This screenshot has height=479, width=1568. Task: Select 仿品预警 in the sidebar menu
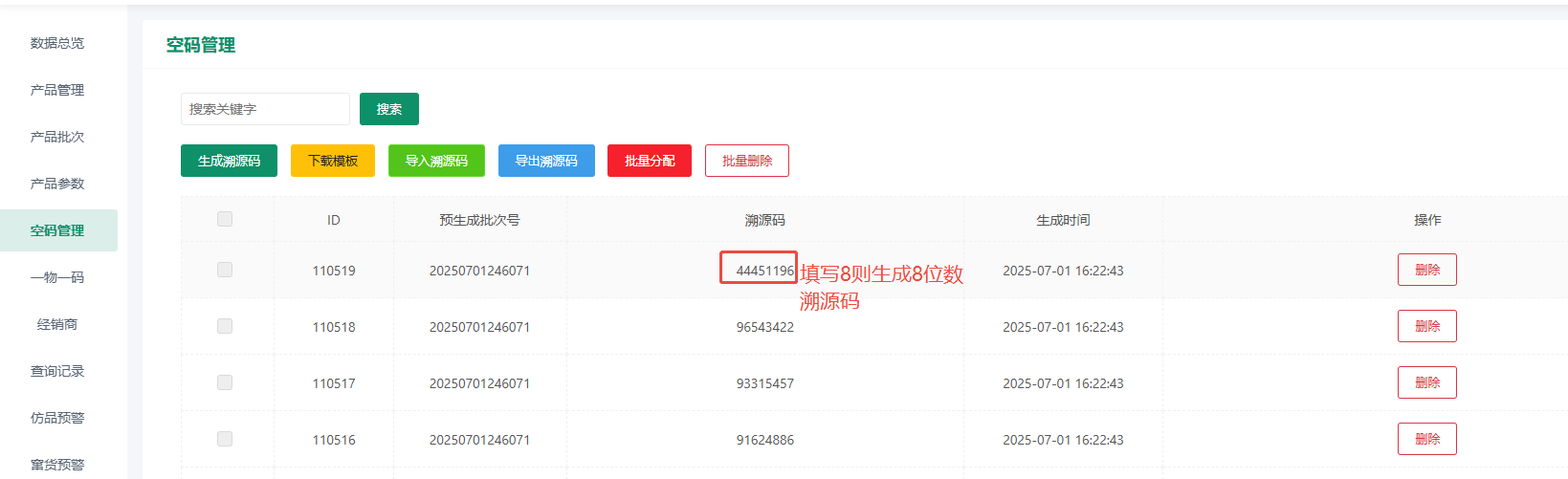[57, 418]
